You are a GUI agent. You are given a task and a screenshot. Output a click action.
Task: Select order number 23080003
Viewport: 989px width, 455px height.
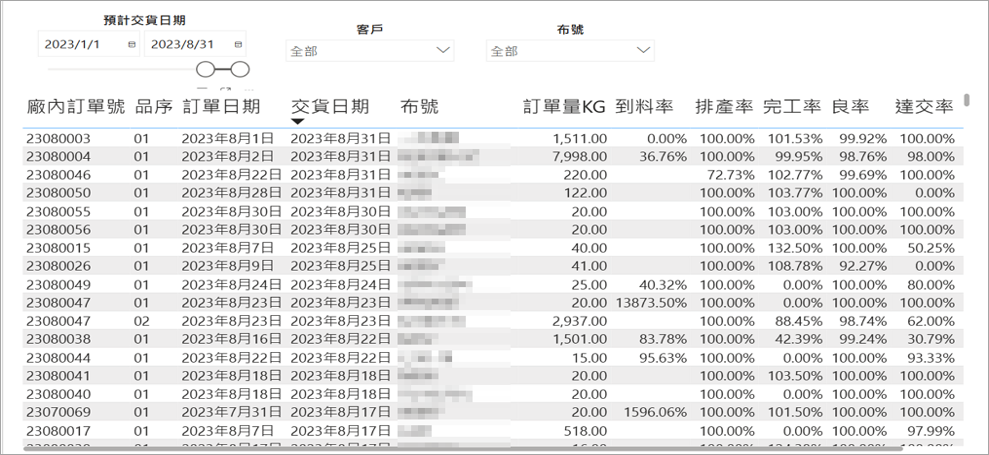[x=58, y=138]
